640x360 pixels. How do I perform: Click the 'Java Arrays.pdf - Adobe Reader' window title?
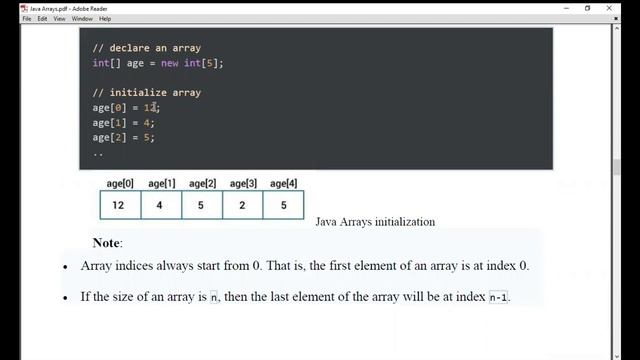click(x=69, y=9)
